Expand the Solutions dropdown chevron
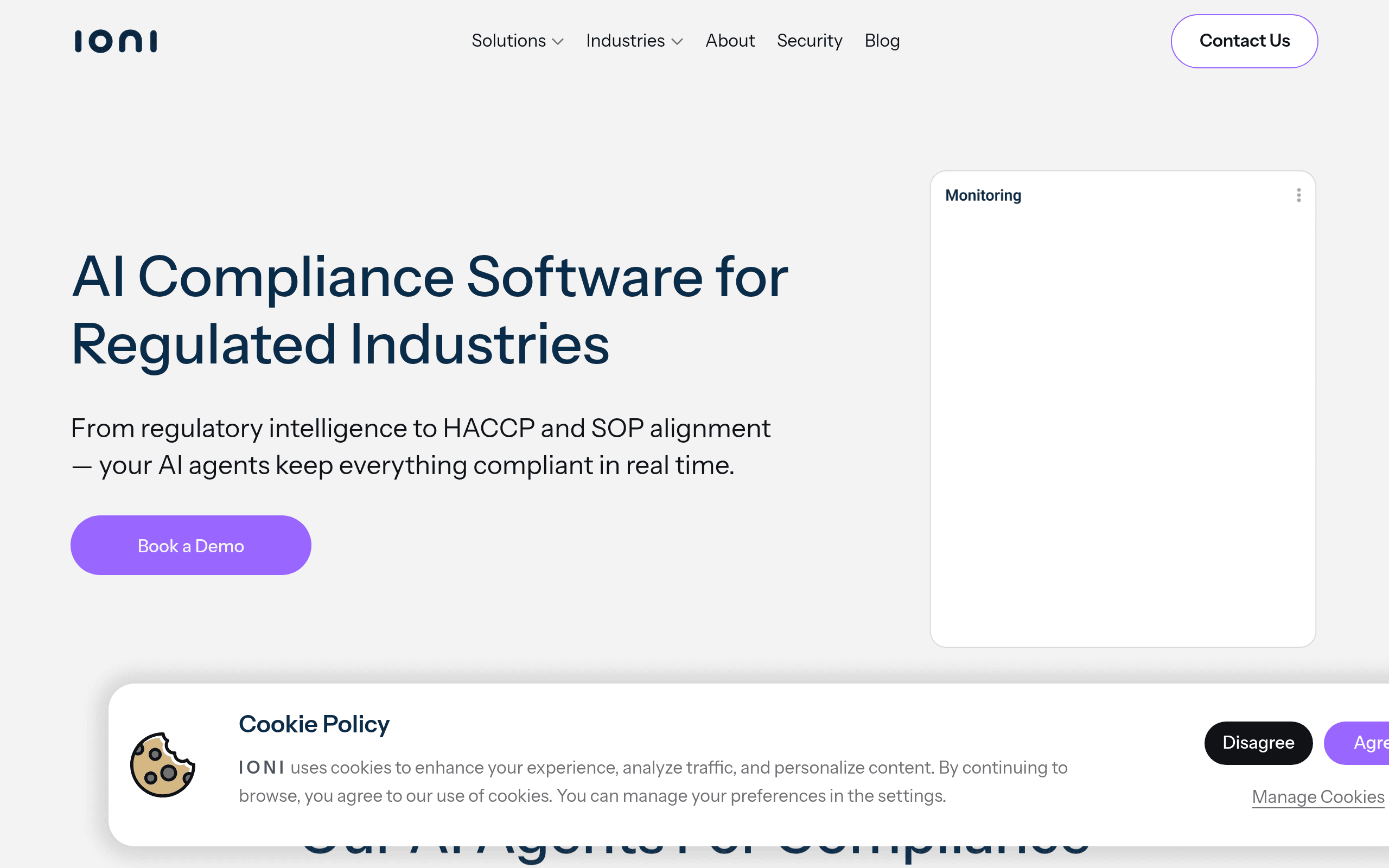Image resolution: width=1389 pixels, height=868 pixels. pyautogui.click(x=558, y=41)
